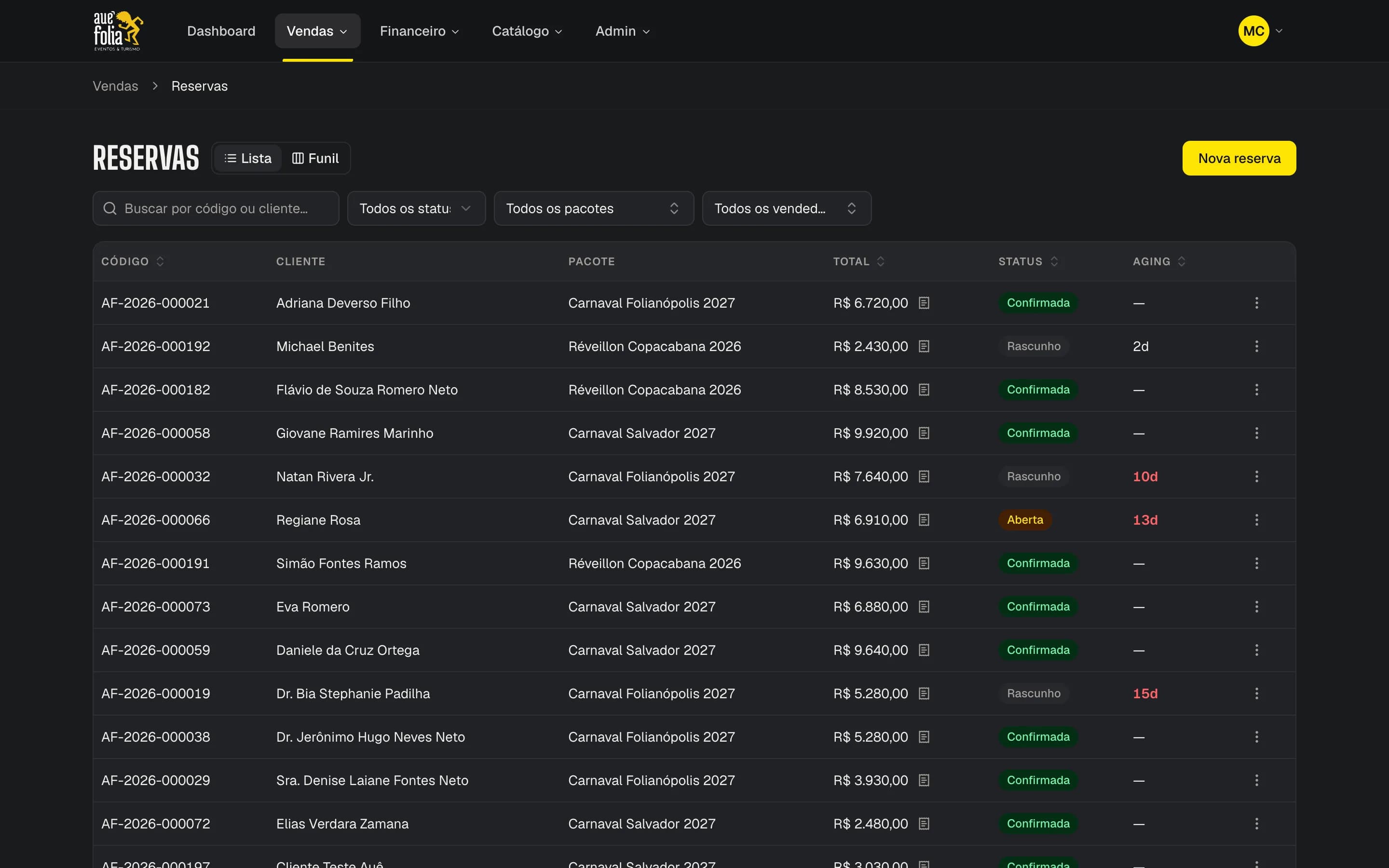Expand the Catálogo menu
This screenshot has height=868, width=1389.
pos(527,31)
